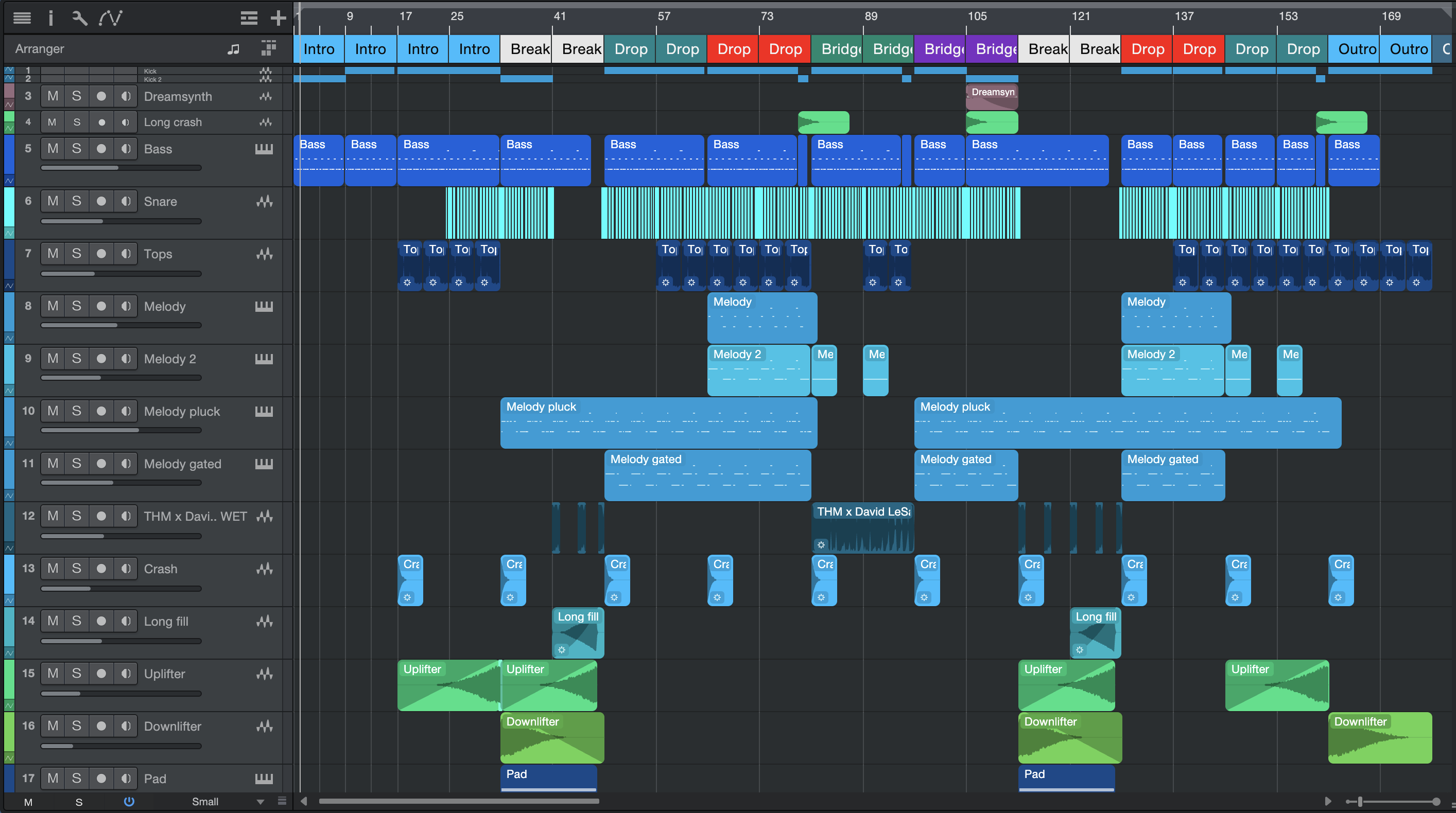The image size is (1456, 813).
Task: Open track list options icon at bottom
Action: (x=282, y=801)
